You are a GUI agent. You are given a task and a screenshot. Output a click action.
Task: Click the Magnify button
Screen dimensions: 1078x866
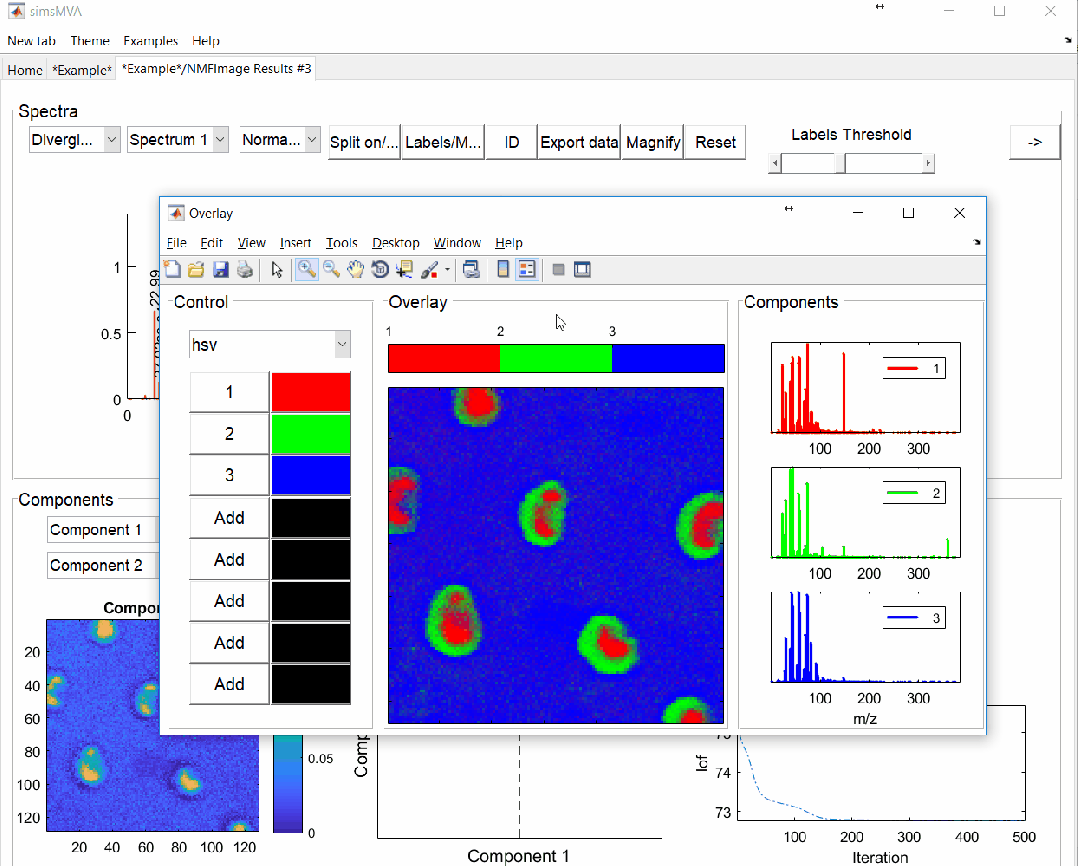[x=652, y=141]
